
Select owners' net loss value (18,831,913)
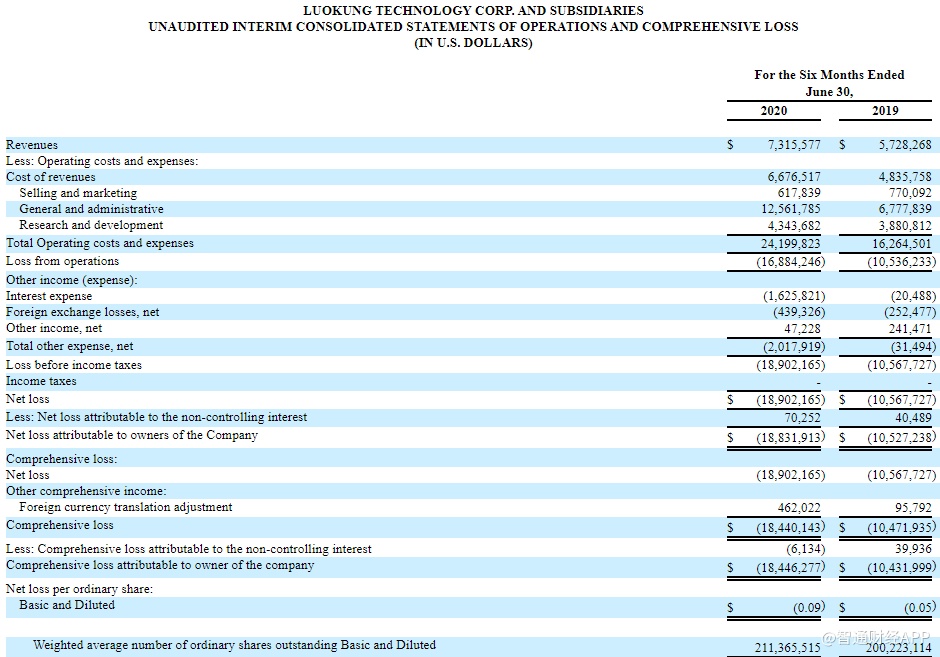point(791,438)
